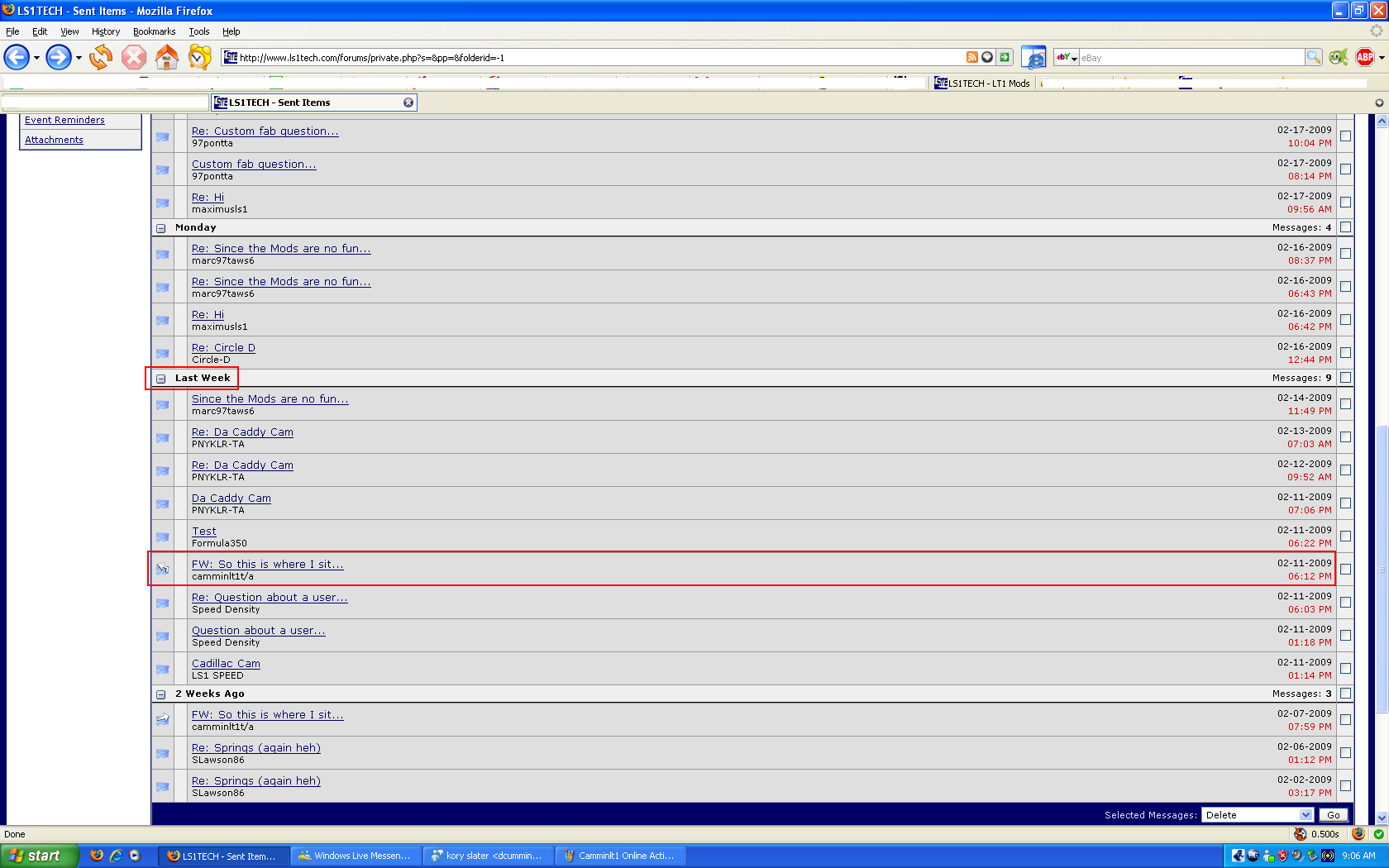The width and height of the screenshot is (1389, 868).
Task: Select all messages in Last Week group
Action: pos(1345,378)
